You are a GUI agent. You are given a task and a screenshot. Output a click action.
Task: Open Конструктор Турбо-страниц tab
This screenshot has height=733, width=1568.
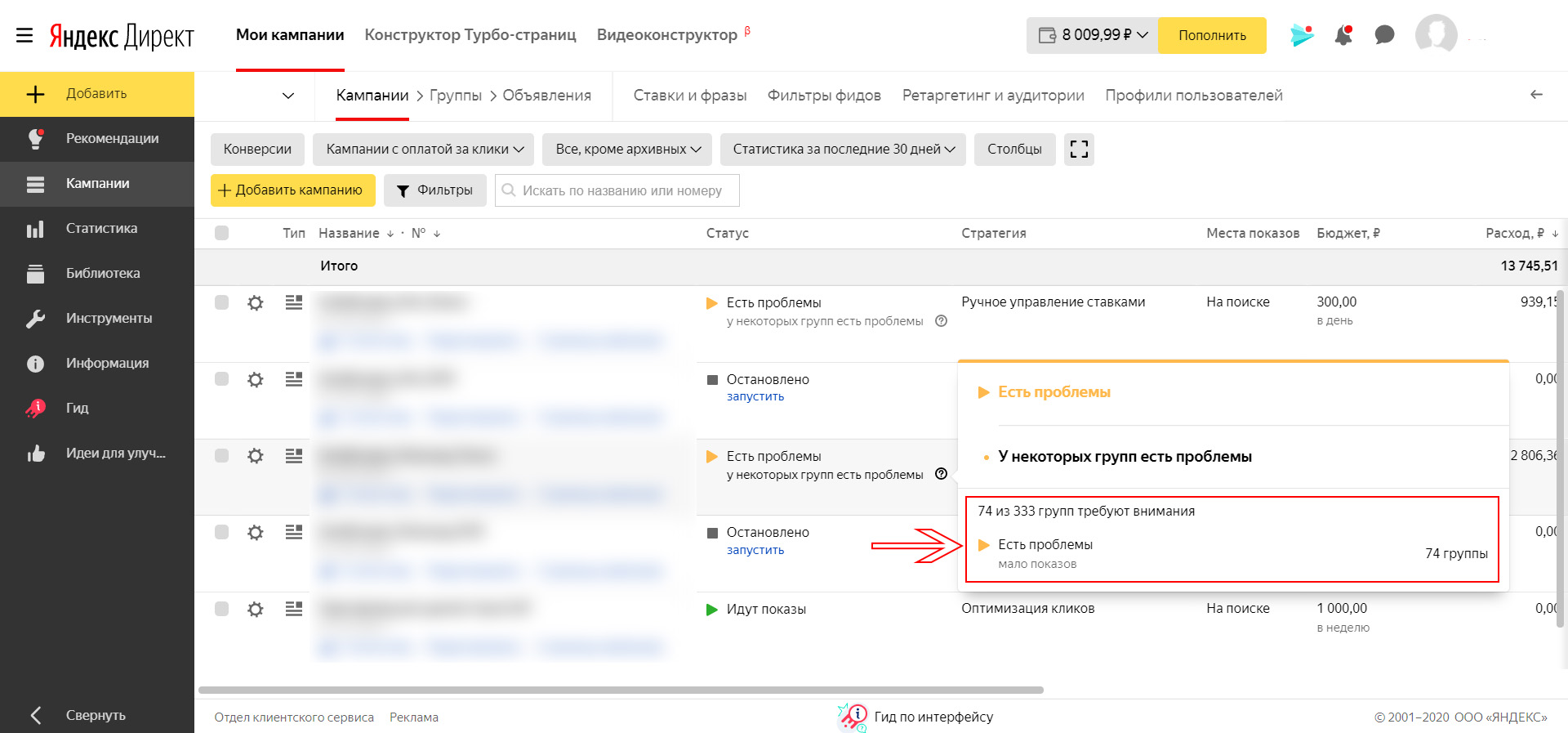click(x=470, y=35)
